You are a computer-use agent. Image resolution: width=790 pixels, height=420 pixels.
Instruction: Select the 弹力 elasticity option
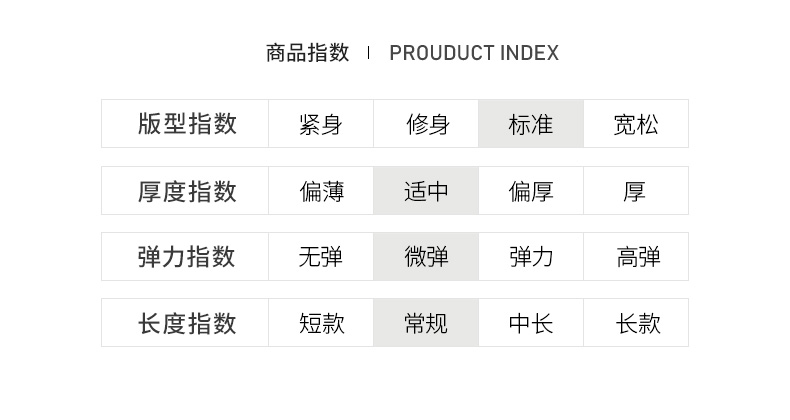point(531,257)
